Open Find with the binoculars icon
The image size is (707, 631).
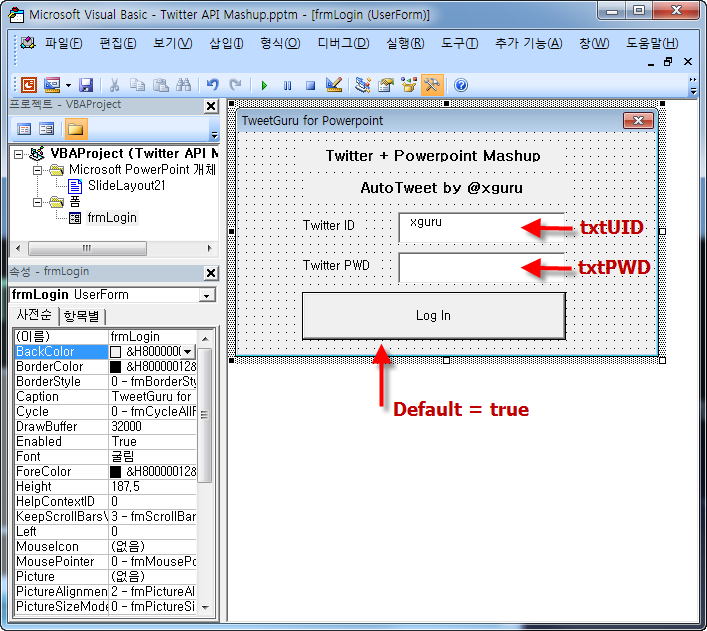[x=183, y=85]
